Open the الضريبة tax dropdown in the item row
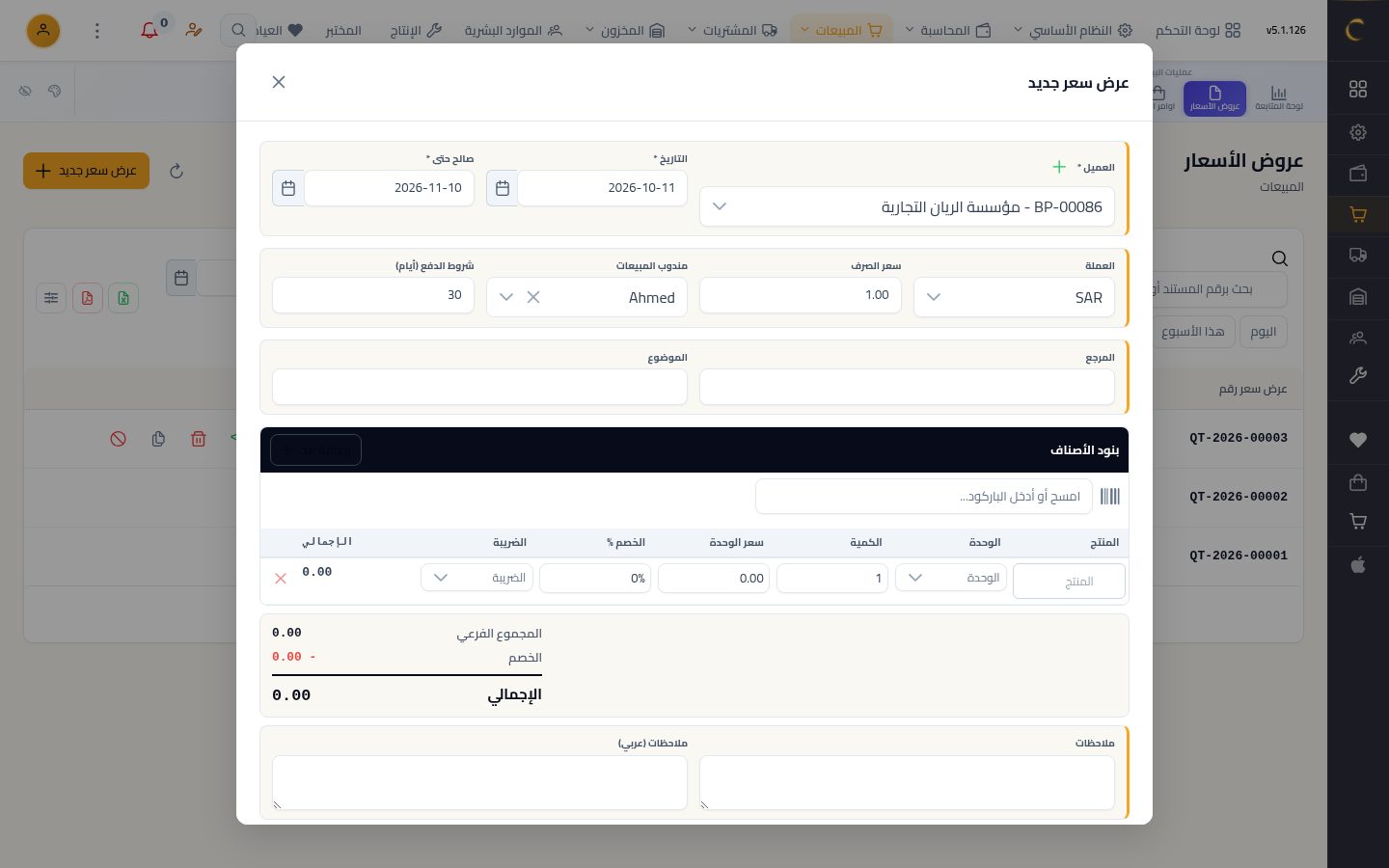 pyautogui.click(x=477, y=578)
